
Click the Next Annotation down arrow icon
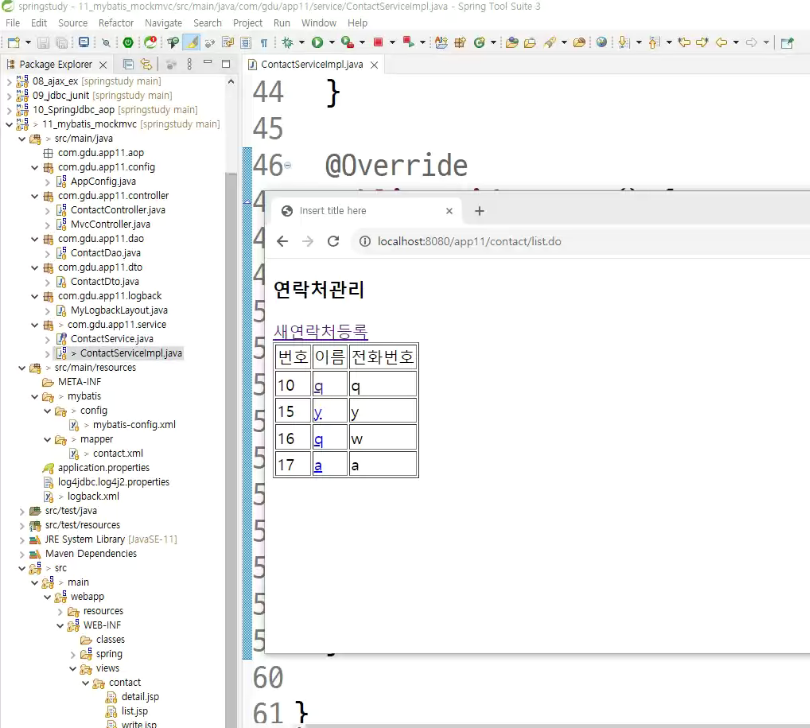click(624, 42)
